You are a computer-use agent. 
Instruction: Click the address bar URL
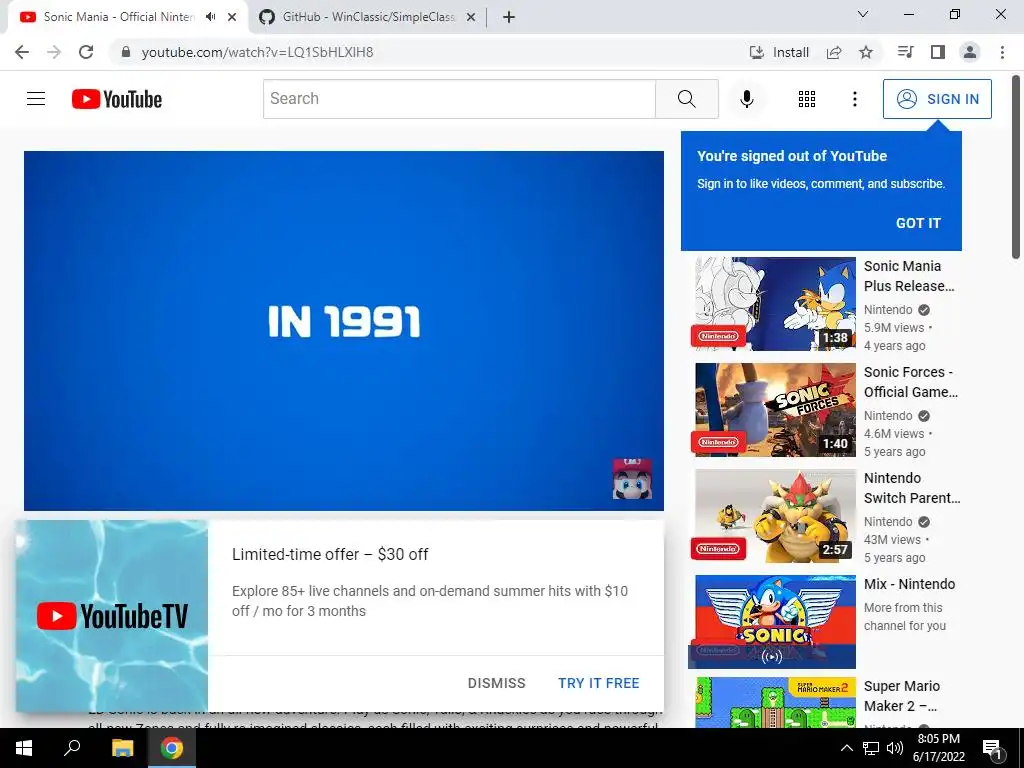coord(257,52)
